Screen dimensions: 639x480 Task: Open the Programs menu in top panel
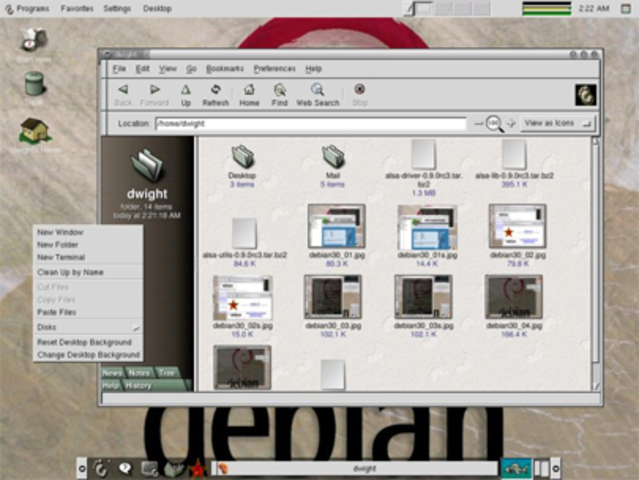(28, 8)
